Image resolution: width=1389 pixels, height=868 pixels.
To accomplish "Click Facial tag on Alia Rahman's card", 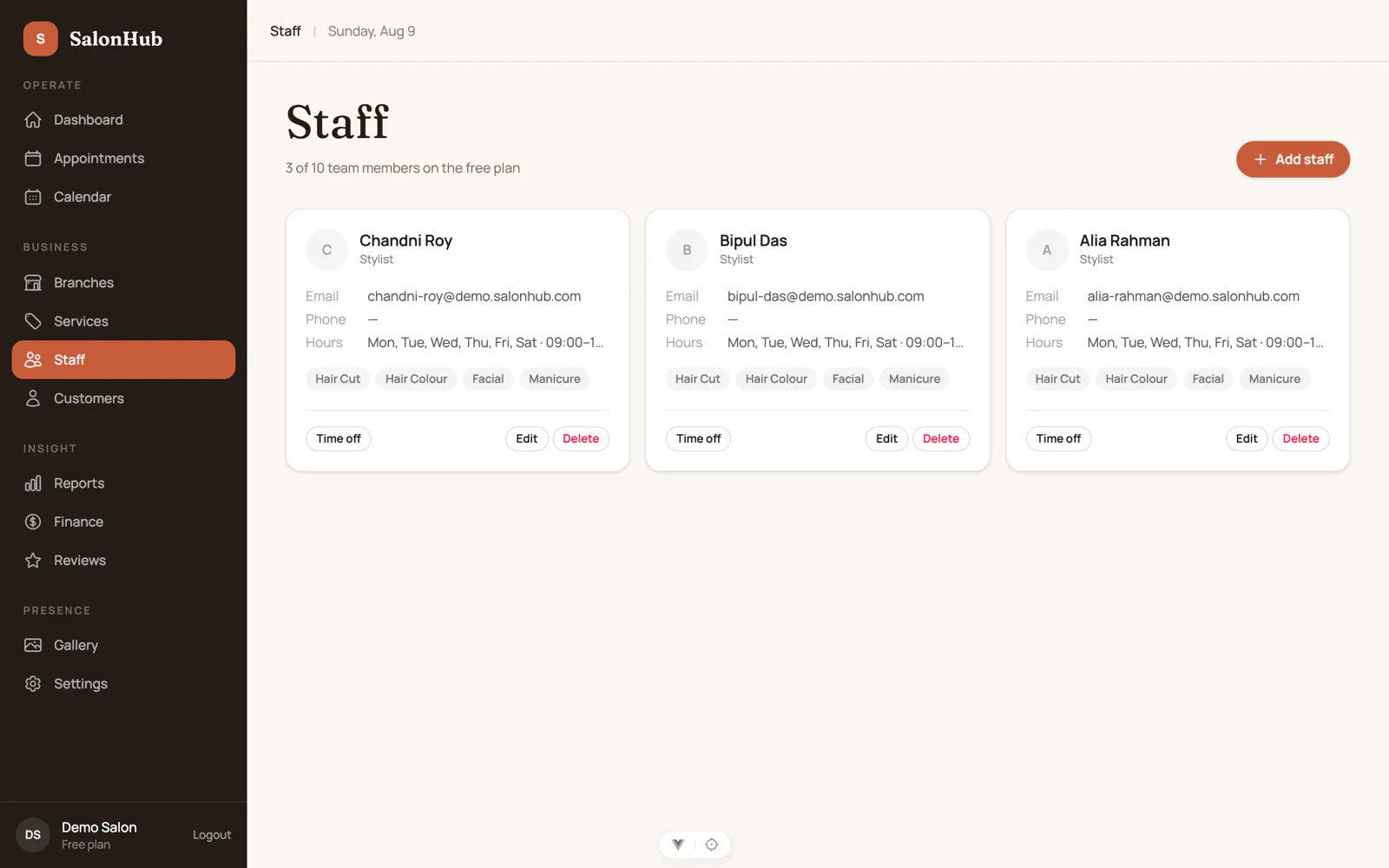I will 1208,379.
